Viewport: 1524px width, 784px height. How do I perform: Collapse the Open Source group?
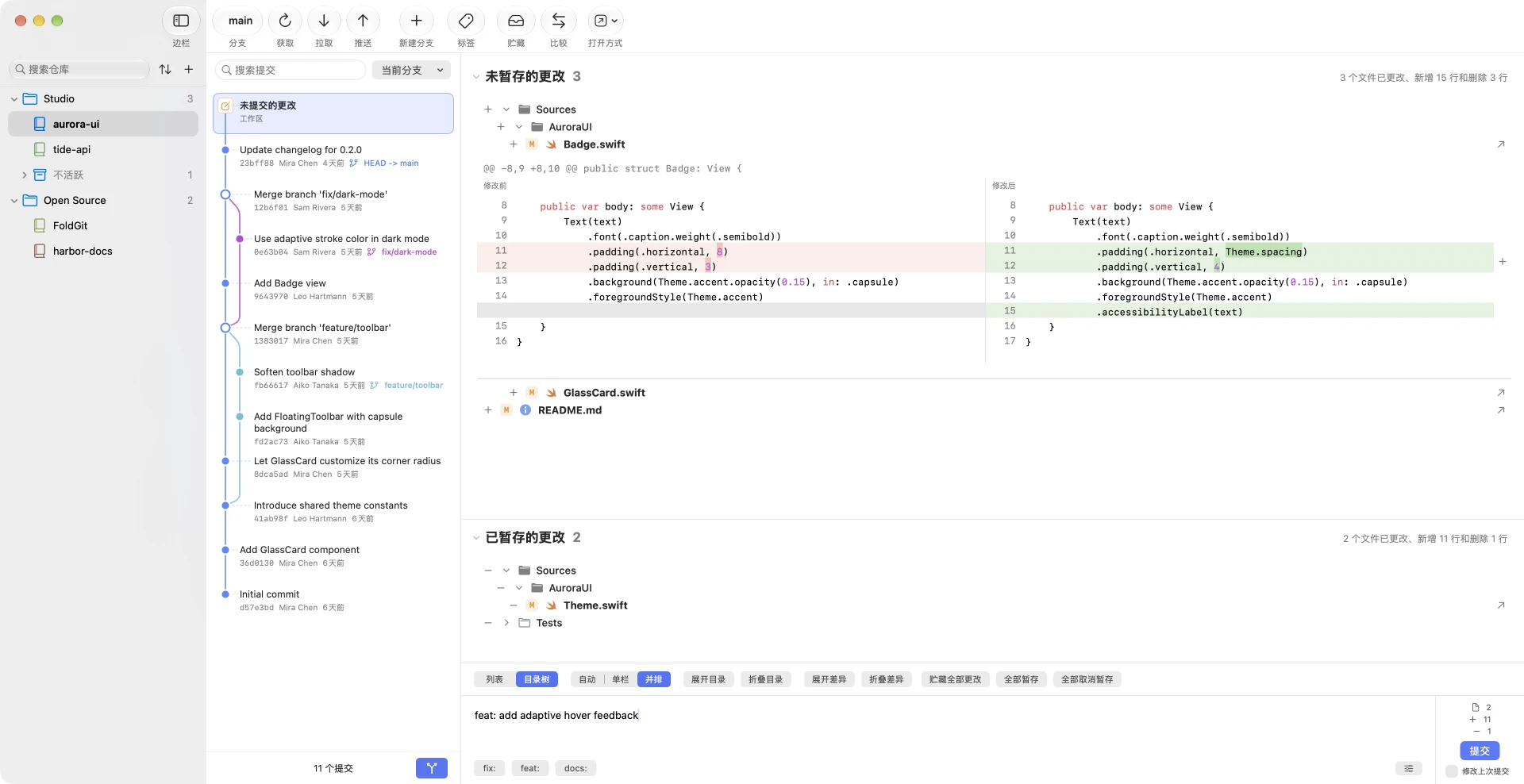click(14, 201)
